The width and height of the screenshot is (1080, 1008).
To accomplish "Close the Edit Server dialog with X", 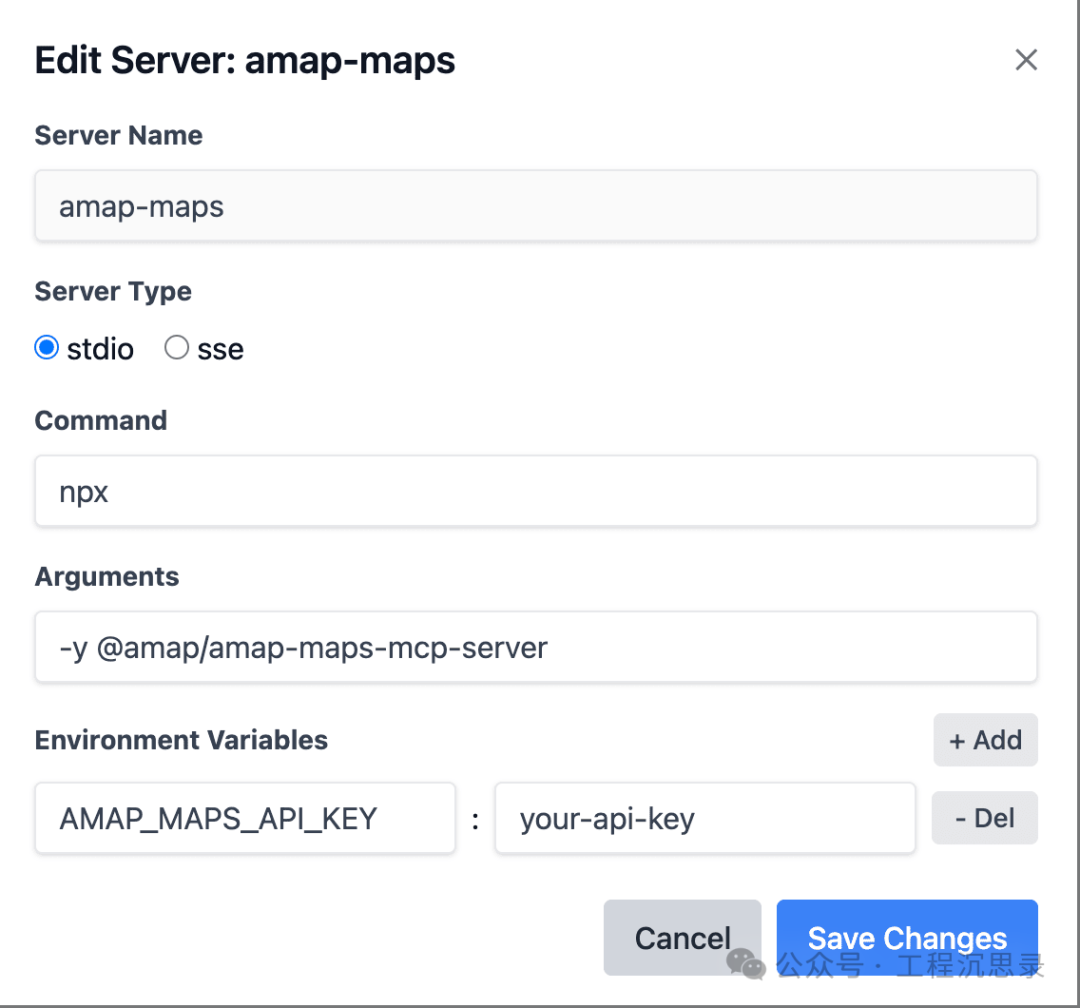I will click(x=1026, y=60).
